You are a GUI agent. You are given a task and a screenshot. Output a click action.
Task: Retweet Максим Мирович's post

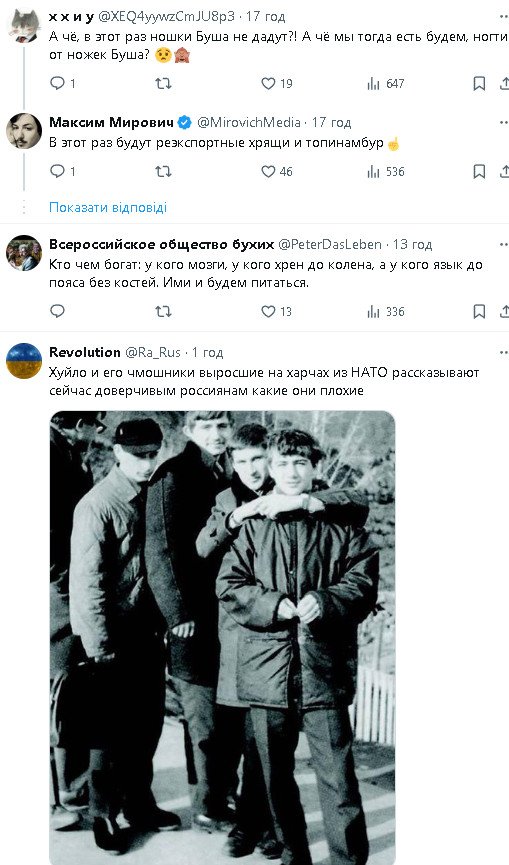coord(163,172)
